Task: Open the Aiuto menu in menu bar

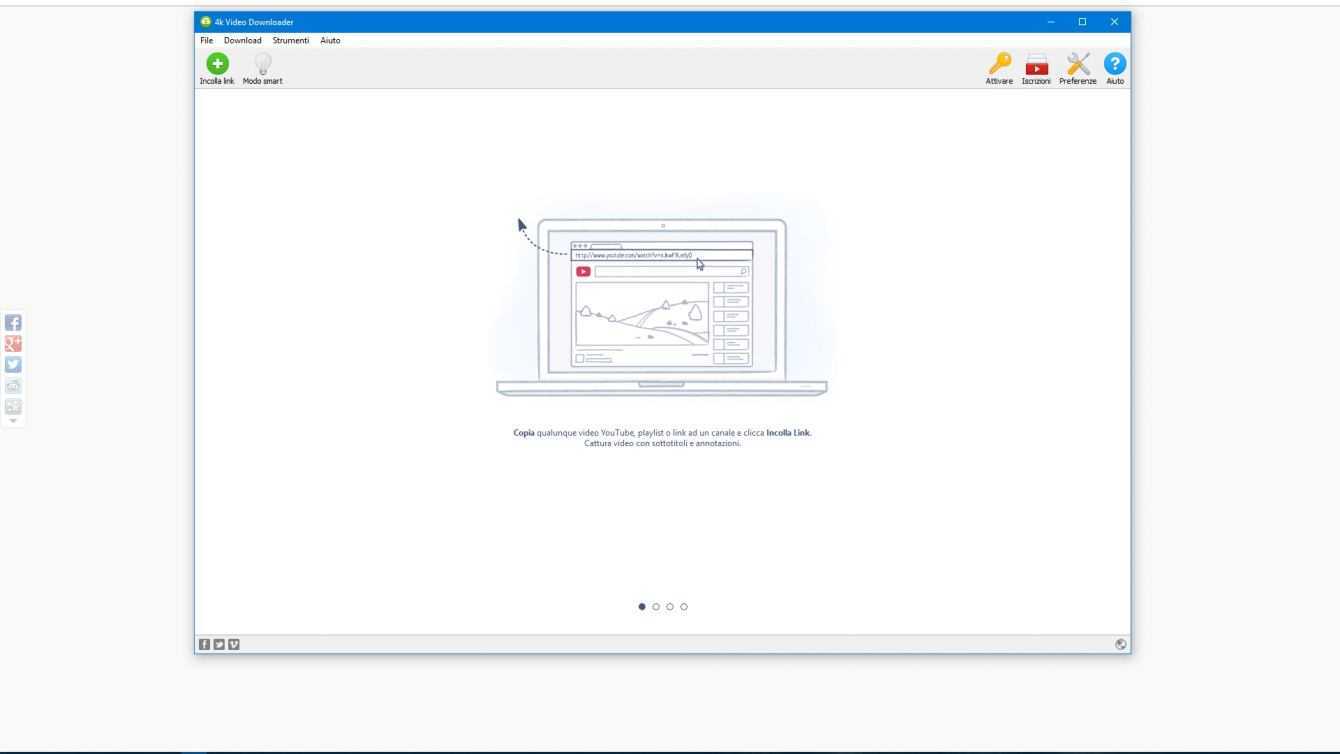Action: (330, 40)
